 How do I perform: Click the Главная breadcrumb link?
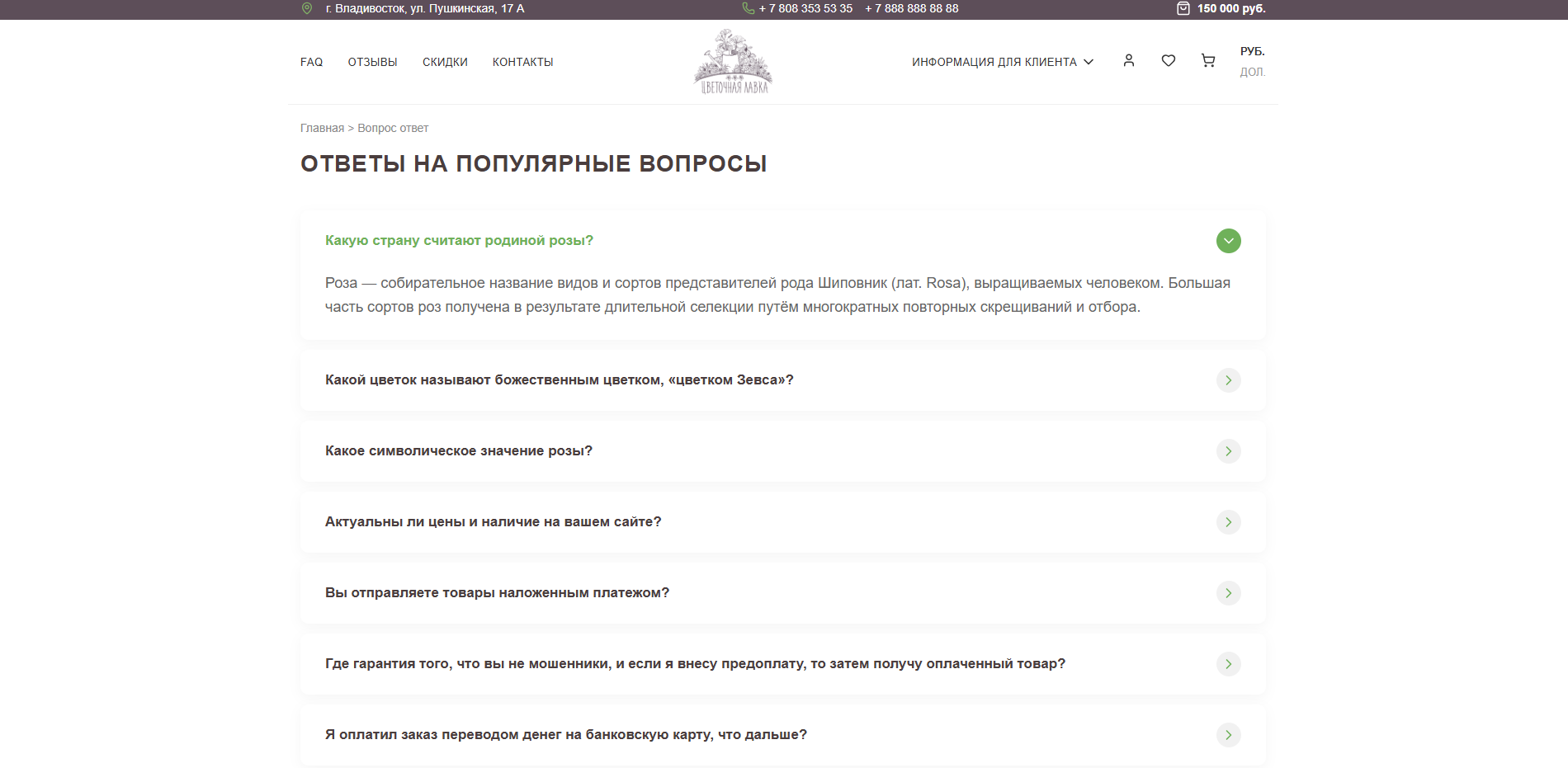pos(322,128)
